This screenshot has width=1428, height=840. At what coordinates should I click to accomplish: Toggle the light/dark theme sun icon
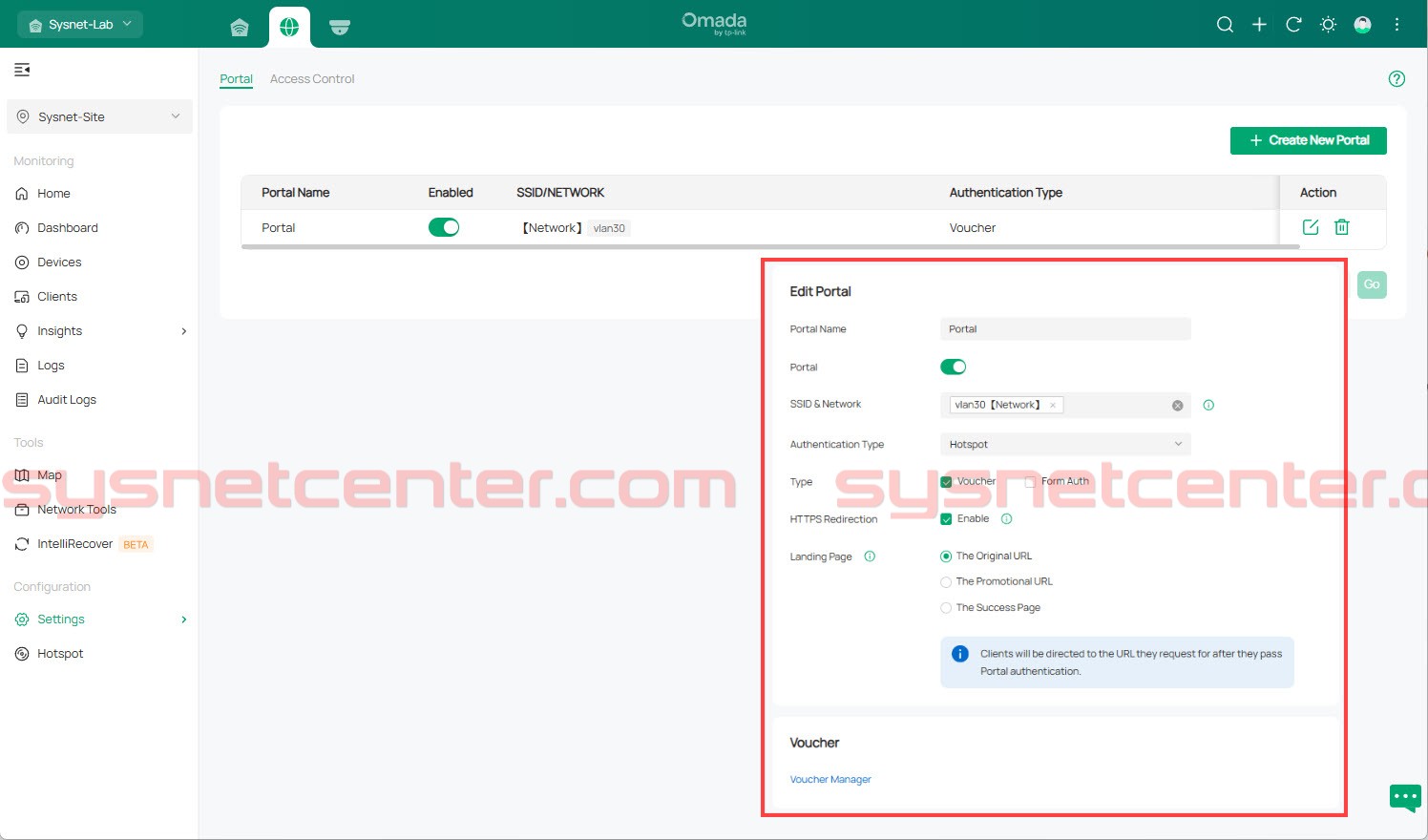pyautogui.click(x=1328, y=25)
